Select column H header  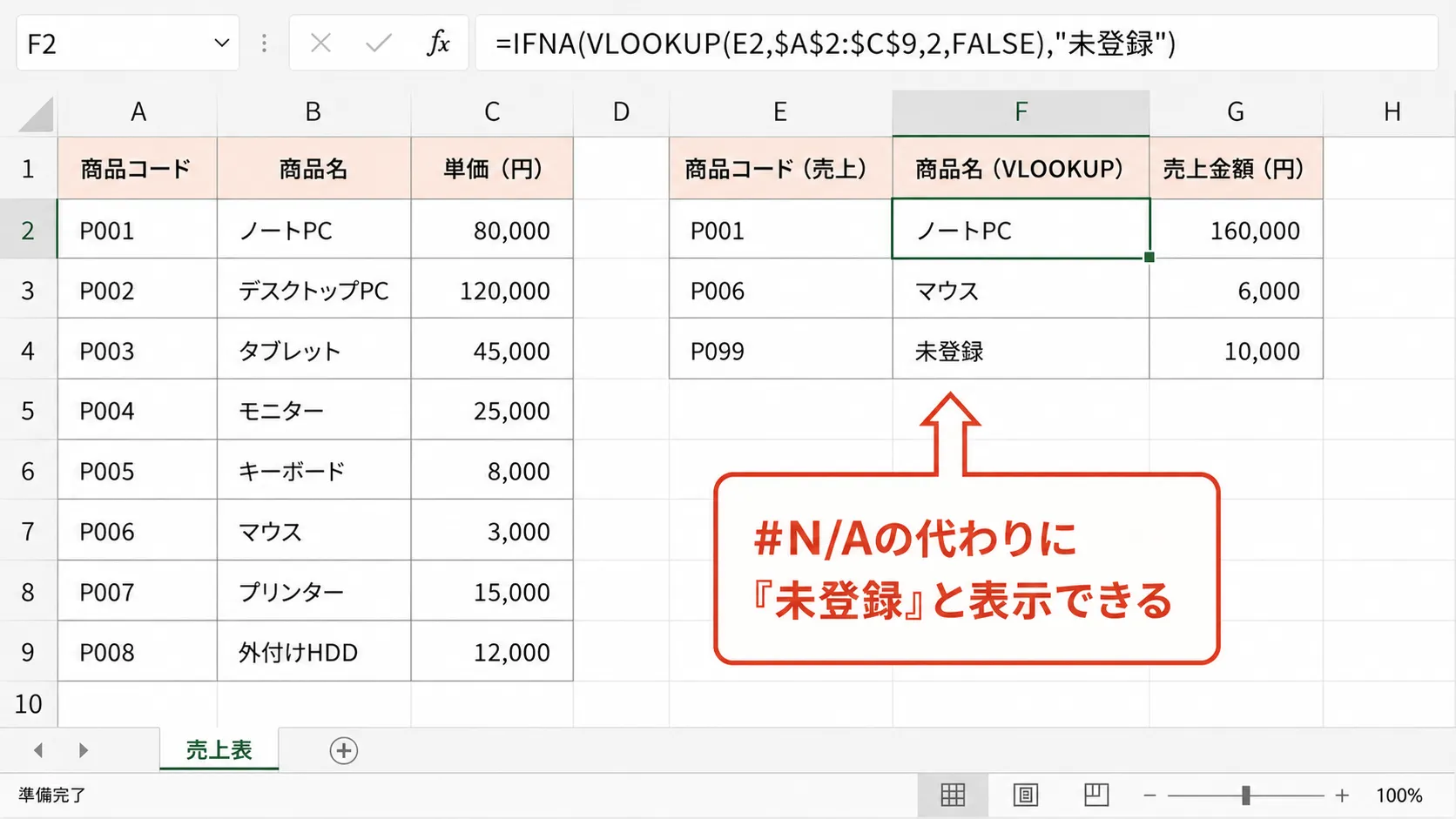click(x=1390, y=112)
